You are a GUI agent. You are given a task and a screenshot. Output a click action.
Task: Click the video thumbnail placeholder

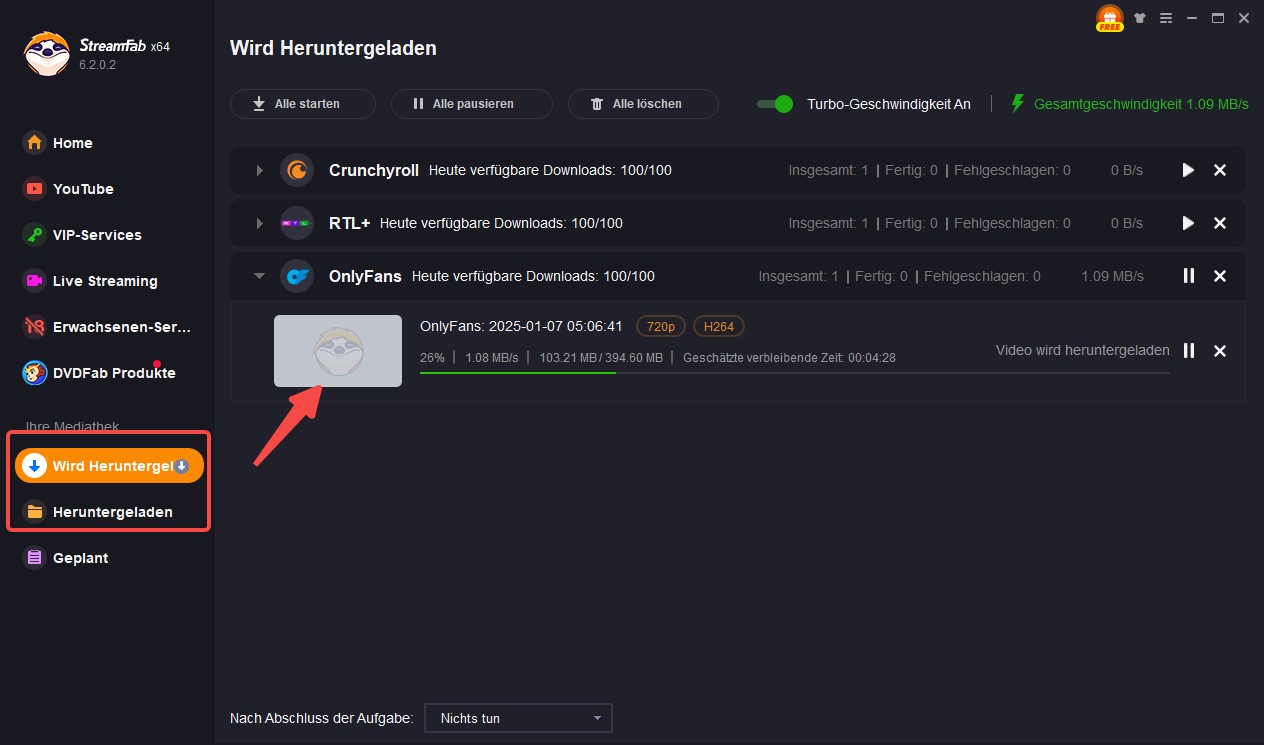[338, 351]
